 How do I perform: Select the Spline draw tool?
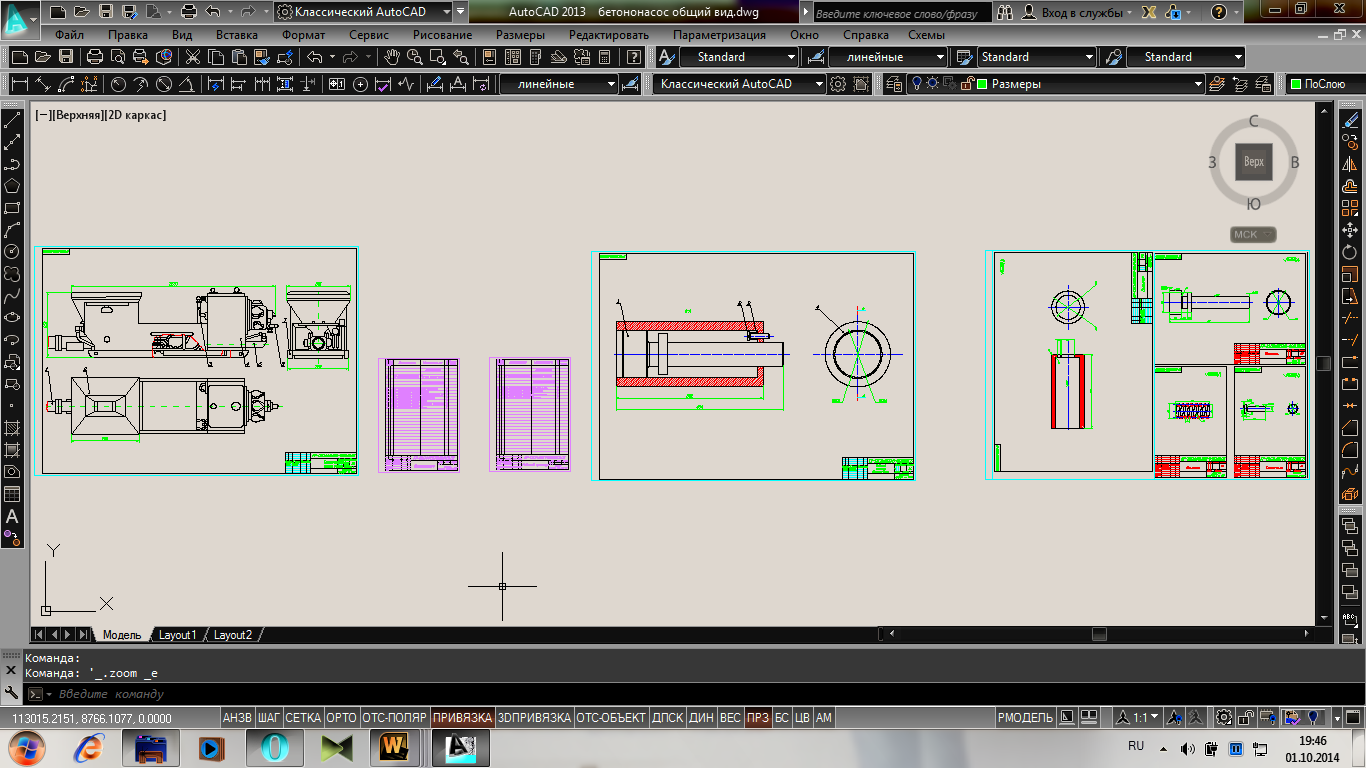click(x=12, y=296)
